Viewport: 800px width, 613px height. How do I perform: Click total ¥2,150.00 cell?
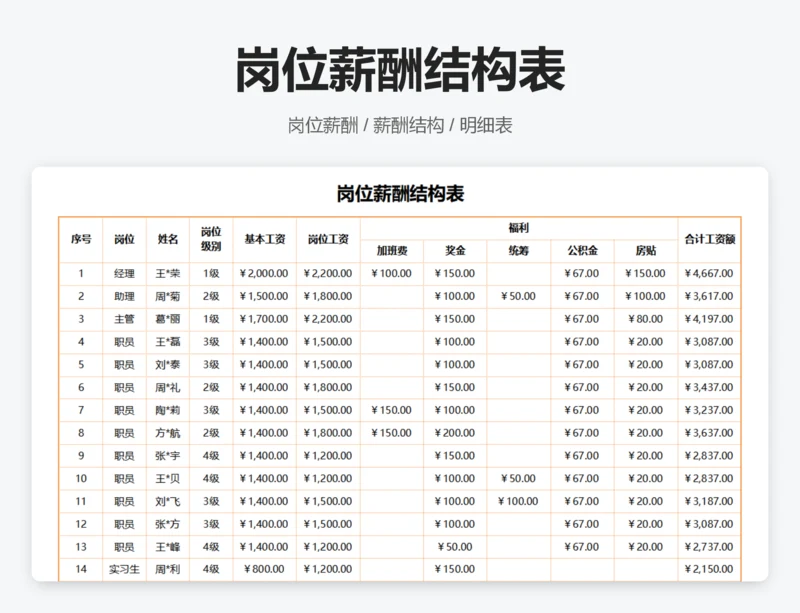[x=709, y=570]
